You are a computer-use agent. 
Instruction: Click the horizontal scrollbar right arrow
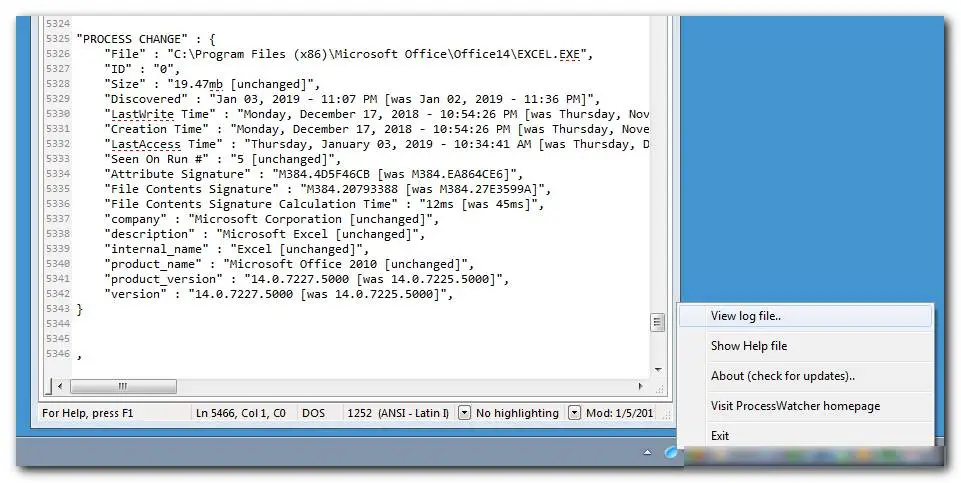pyautogui.click(x=641, y=386)
